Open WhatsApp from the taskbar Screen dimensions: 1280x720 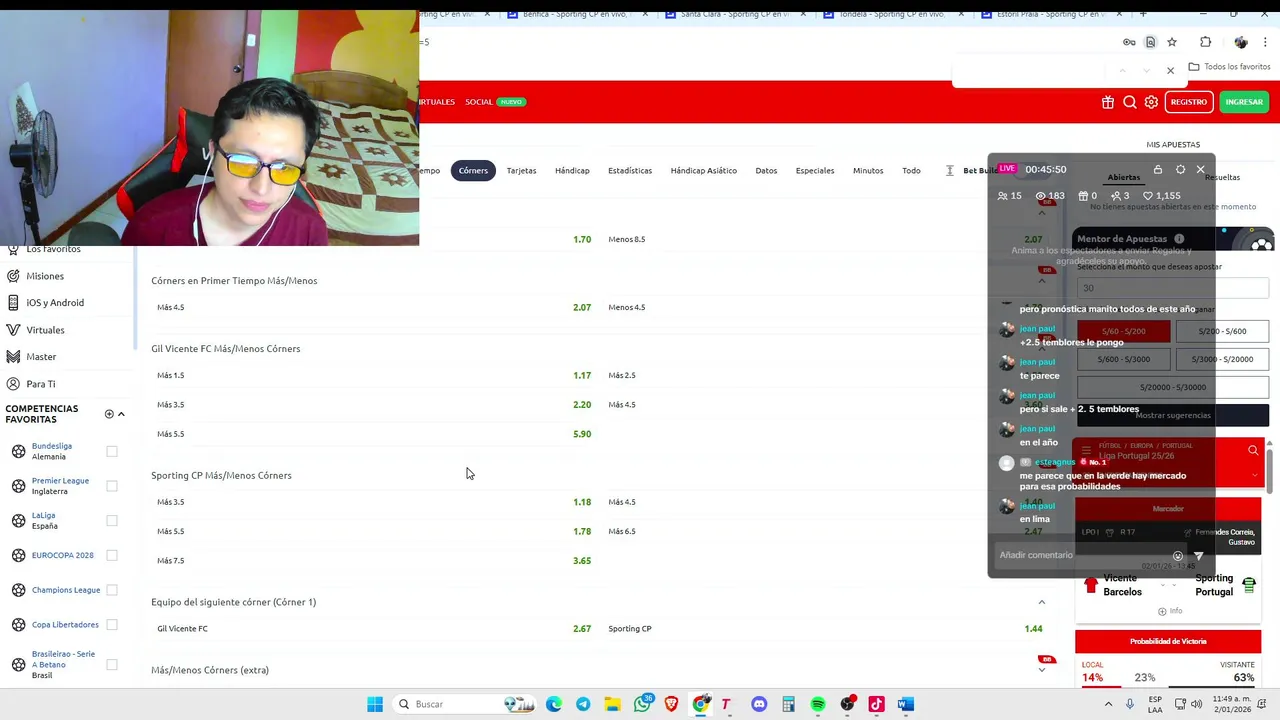(x=642, y=704)
